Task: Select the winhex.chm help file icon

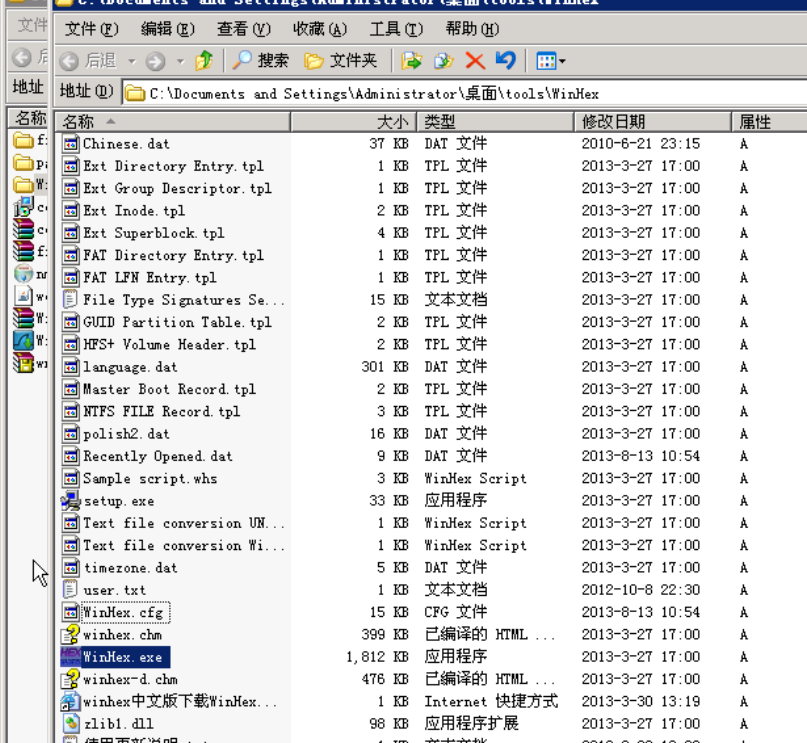Action: (x=71, y=634)
